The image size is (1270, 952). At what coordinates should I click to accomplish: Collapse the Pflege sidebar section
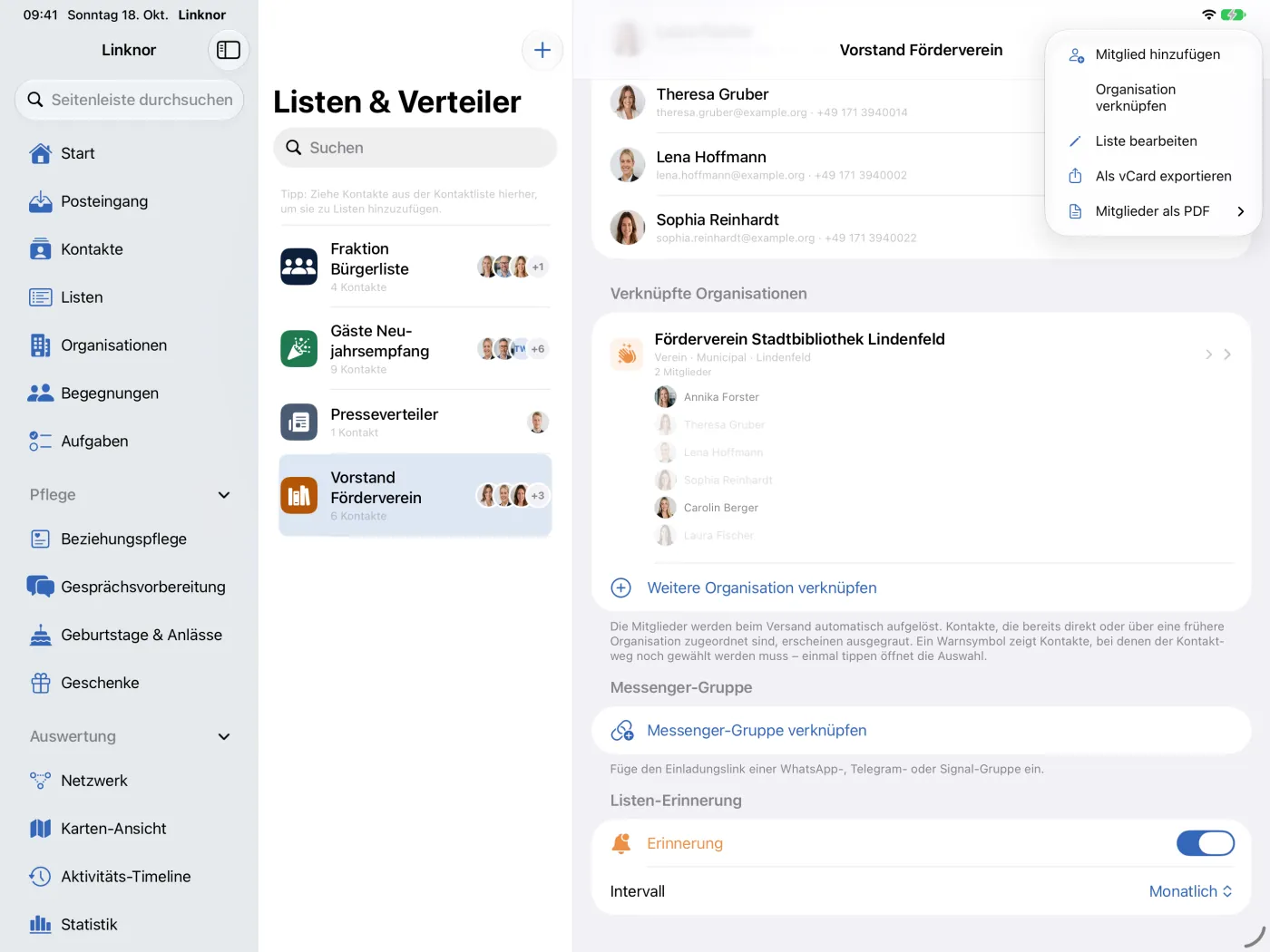(x=224, y=495)
